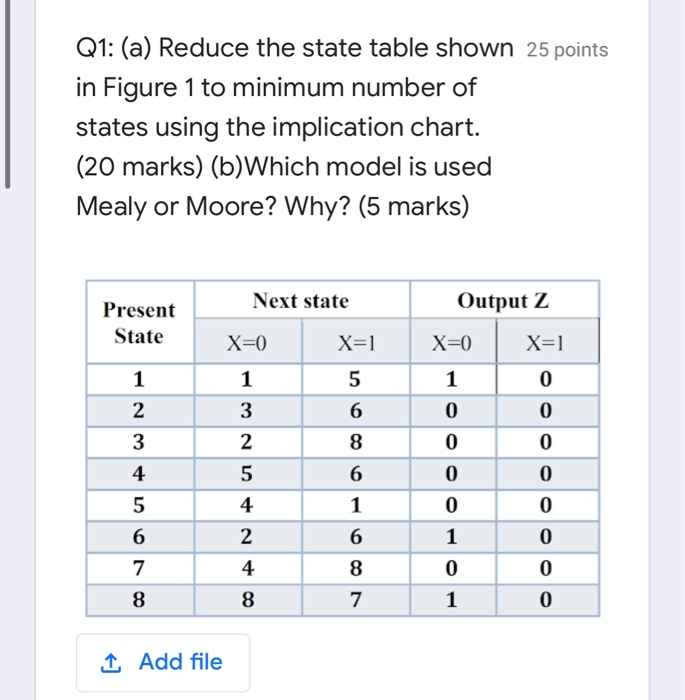Click the Output Z X=1 column header
The height and width of the screenshot is (700, 685).
coord(547,342)
